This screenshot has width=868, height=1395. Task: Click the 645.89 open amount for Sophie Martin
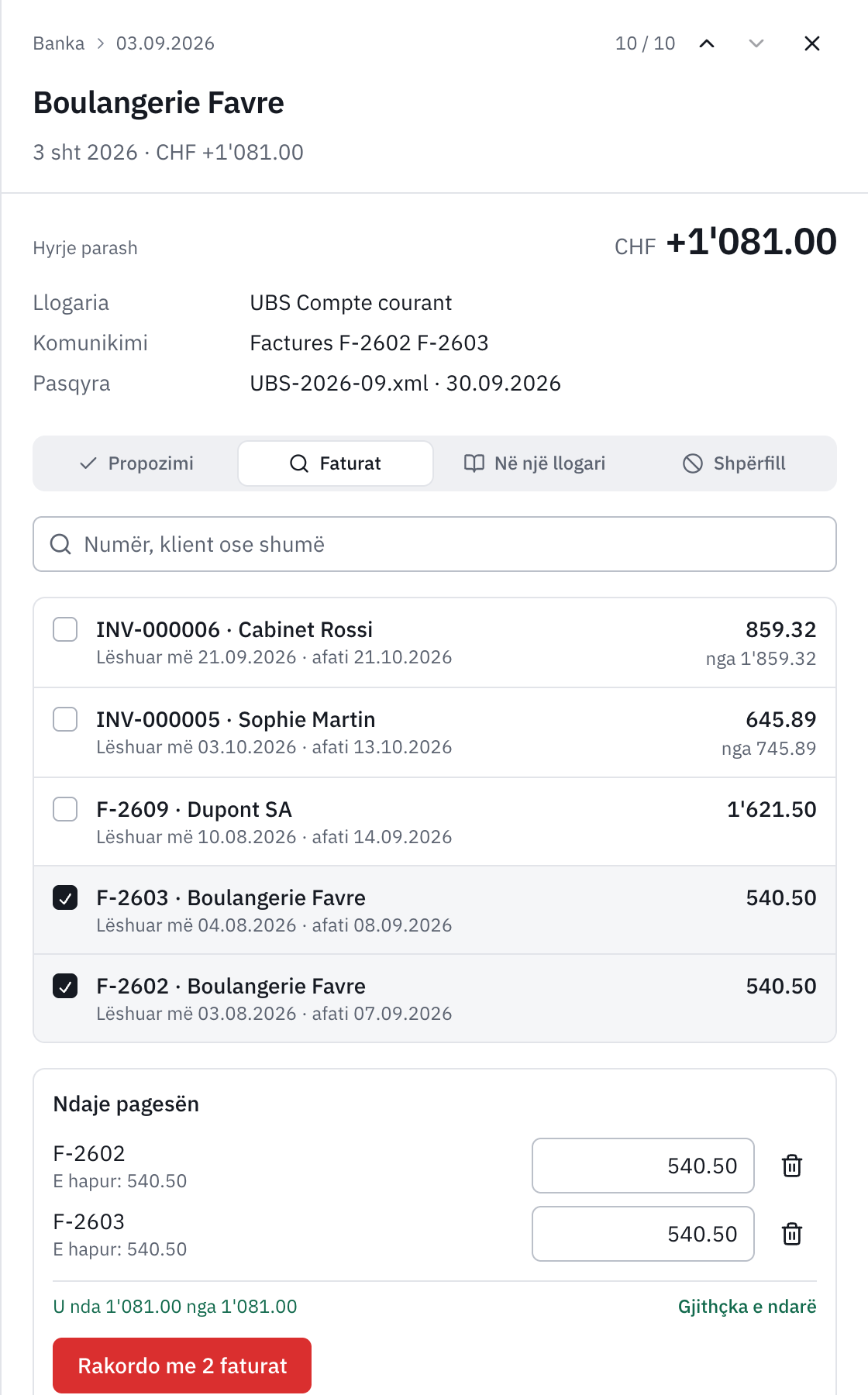tap(781, 719)
